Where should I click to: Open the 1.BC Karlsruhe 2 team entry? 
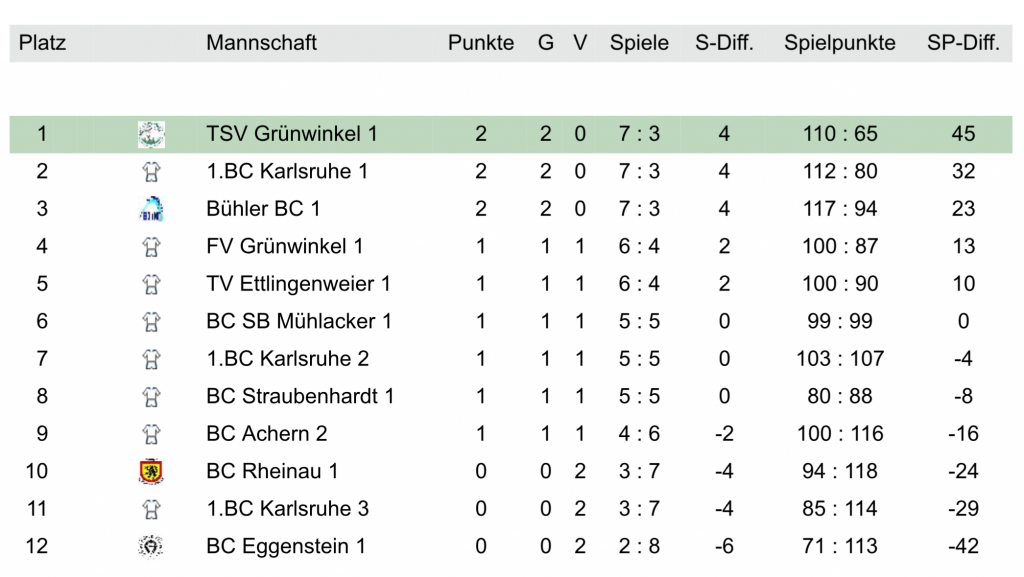click(287, 359)
